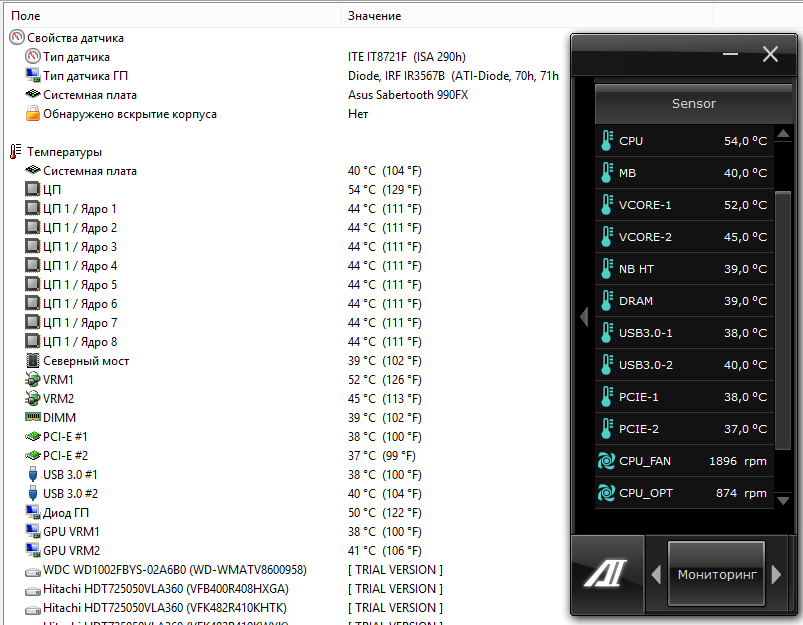Click the GPU VRM2 icon
803x625 pixels.
coord(33,550)
